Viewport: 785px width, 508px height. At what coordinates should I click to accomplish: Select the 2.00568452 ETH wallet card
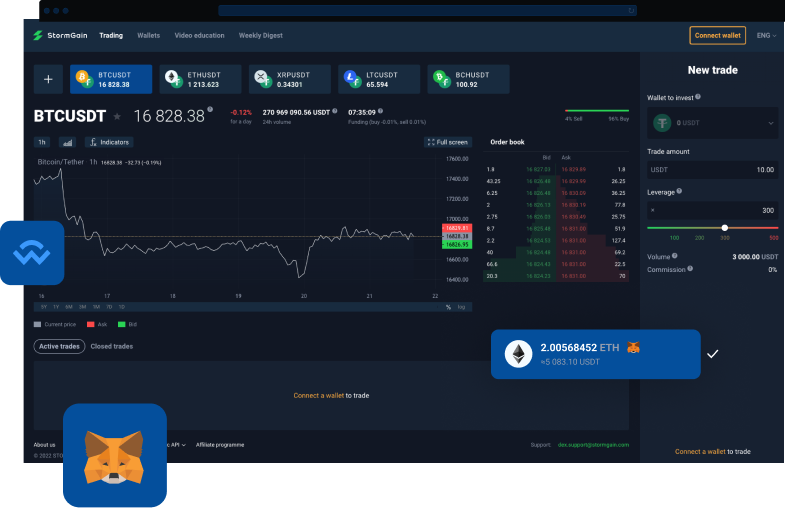coord(595,354)
